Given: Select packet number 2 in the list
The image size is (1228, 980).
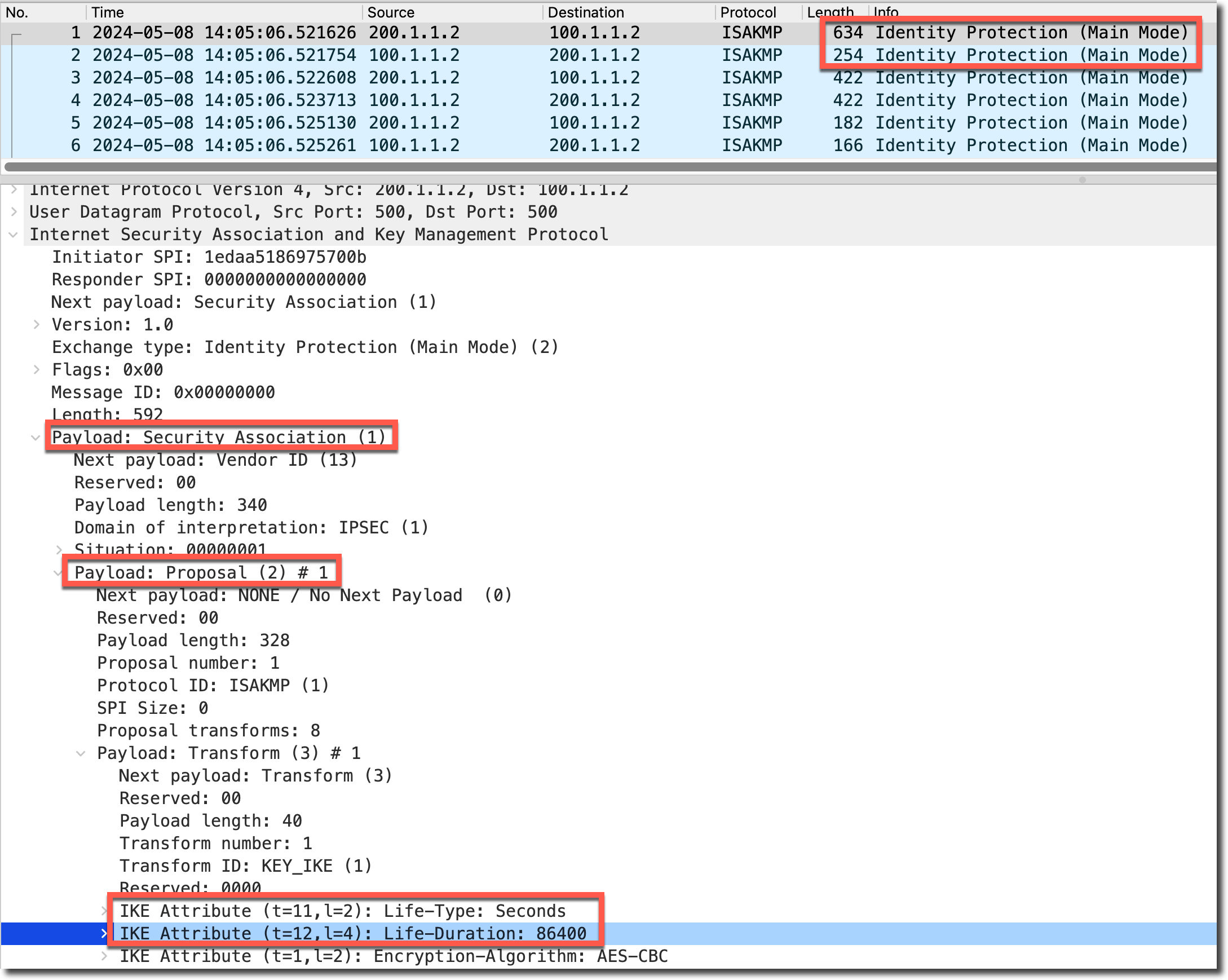Looking at the screenshot, I should [x=399, y=55].
